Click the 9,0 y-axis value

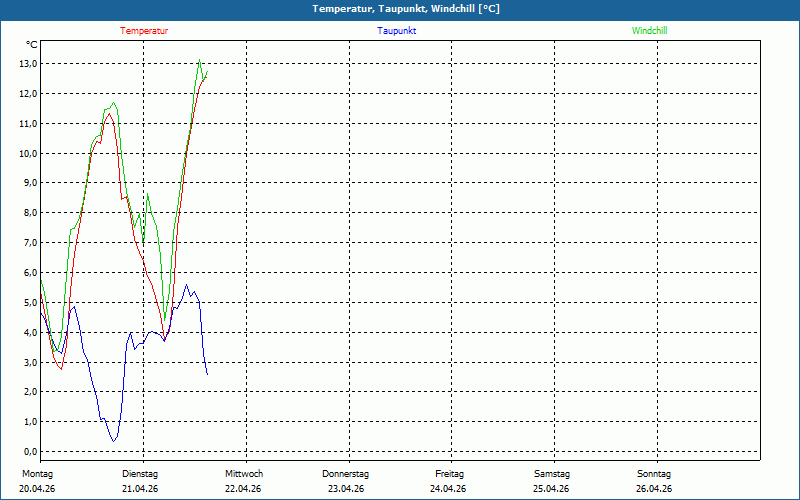click(x=30, y=183)
